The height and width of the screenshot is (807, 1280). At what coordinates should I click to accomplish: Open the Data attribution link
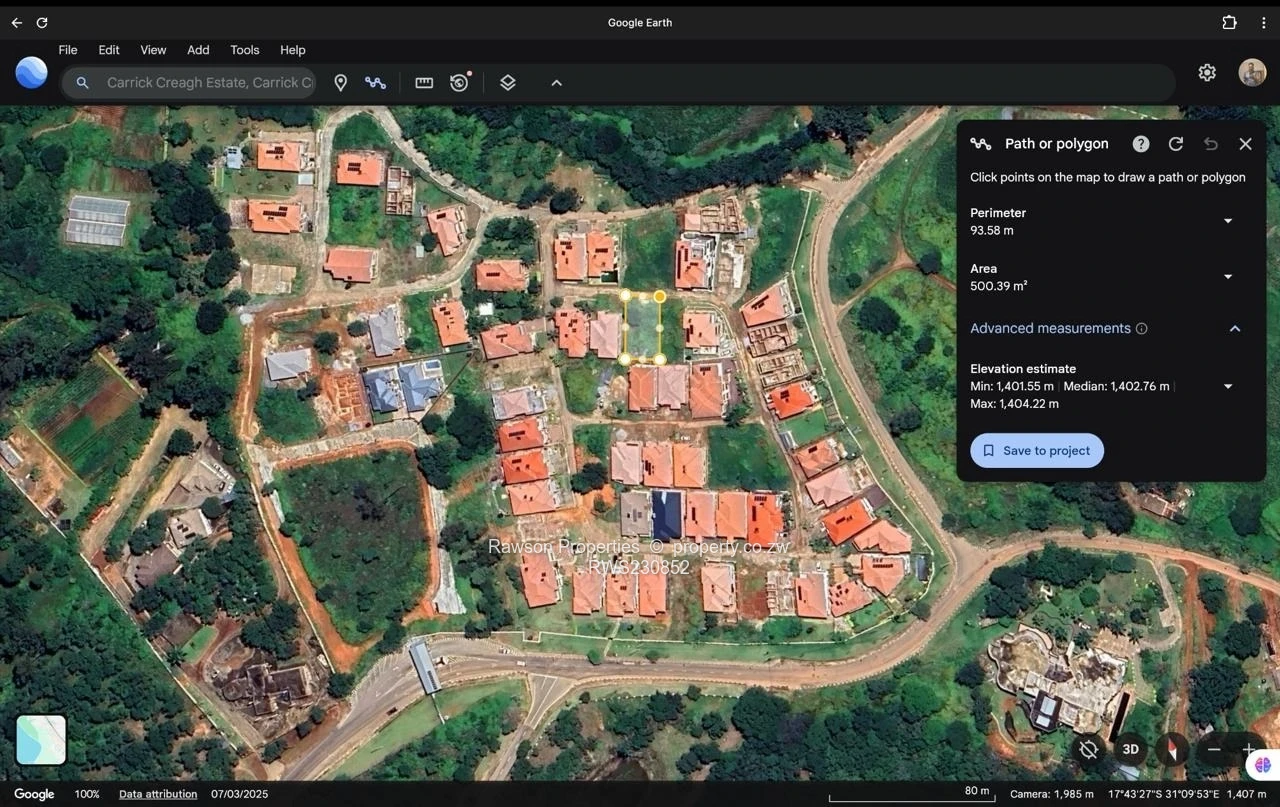(158, 794)
